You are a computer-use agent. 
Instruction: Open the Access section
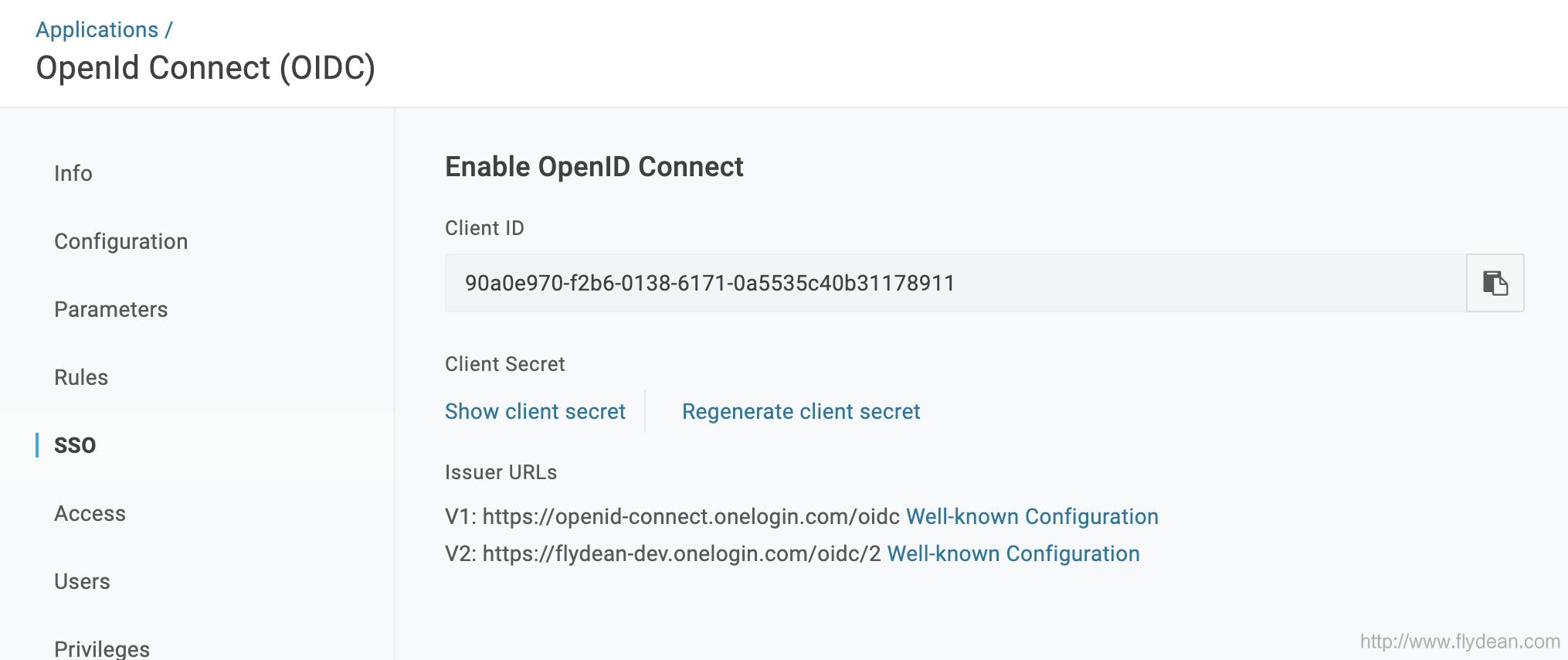click(90, 513)
